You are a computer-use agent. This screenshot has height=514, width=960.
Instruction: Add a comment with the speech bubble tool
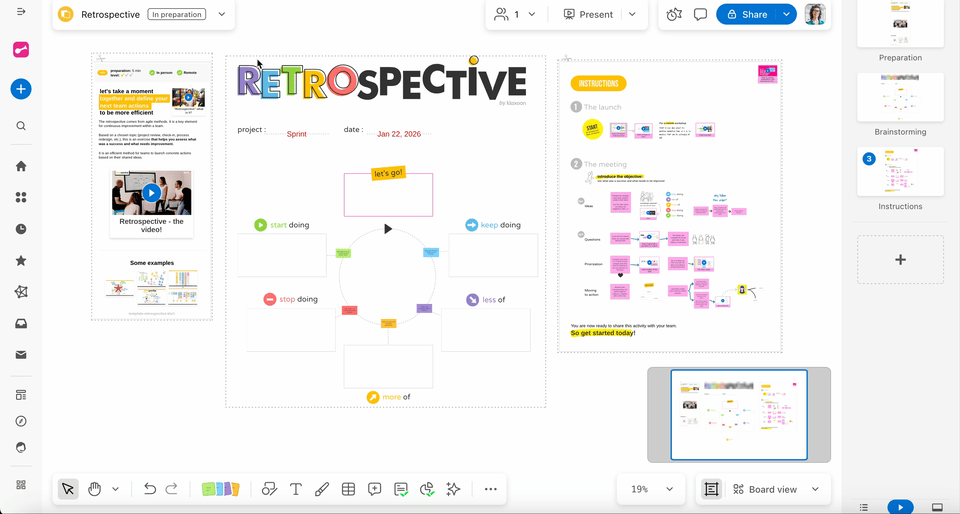[x=375, y=489]
